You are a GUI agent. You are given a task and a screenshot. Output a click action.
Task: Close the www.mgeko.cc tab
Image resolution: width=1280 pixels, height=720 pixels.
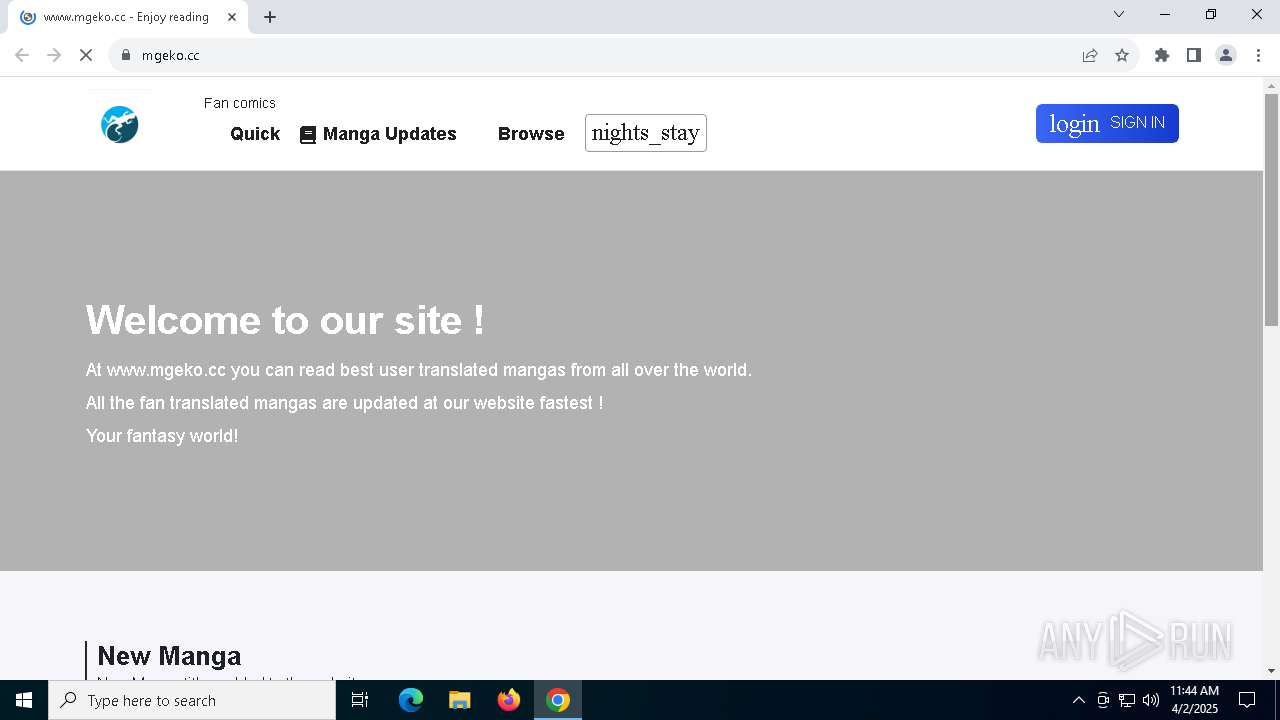232,17
